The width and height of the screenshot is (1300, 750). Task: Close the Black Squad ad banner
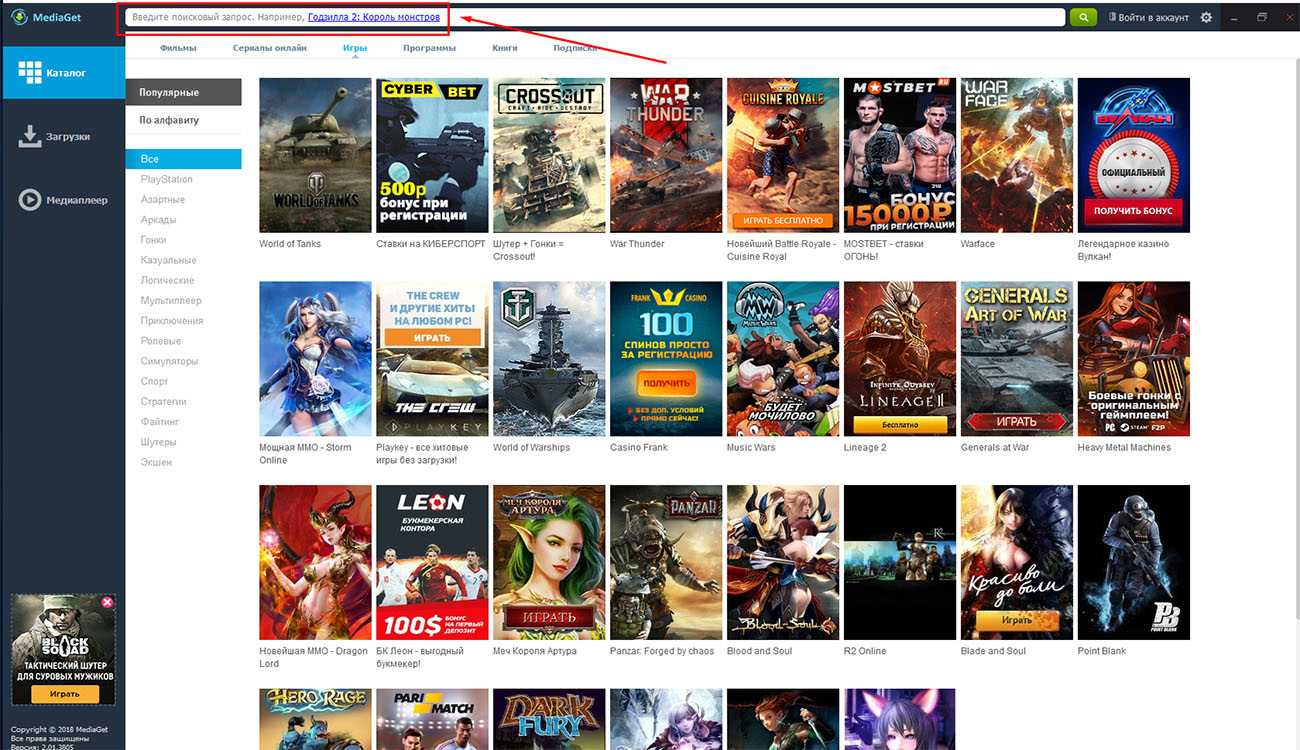coord(107,602)
